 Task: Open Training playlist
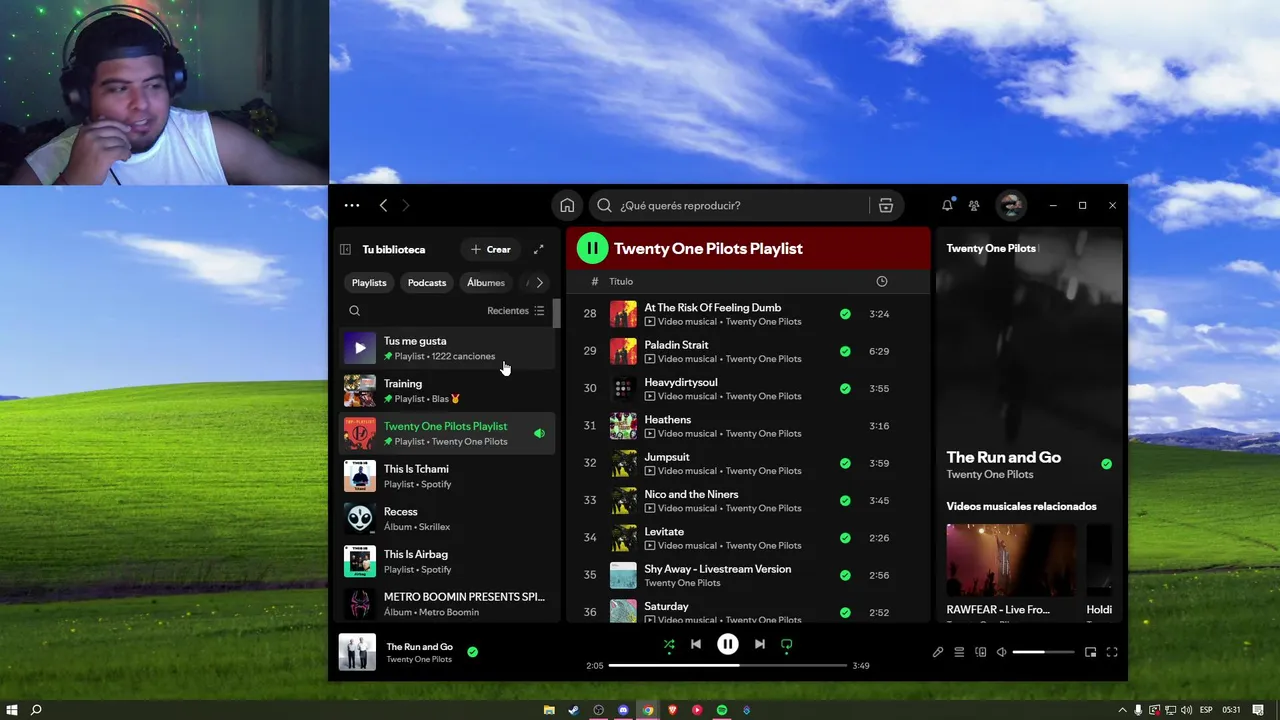pos(447,391)
